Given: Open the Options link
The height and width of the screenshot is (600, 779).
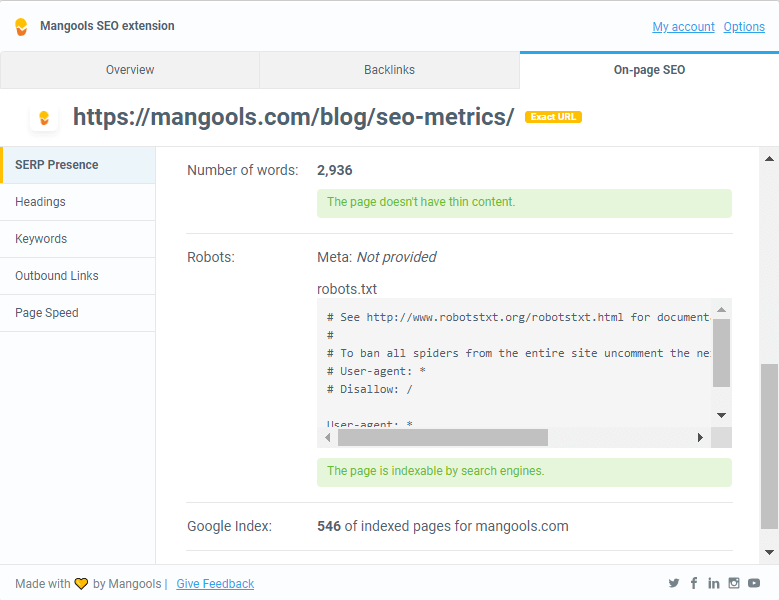Looking at the screenshot, I should point(744,27).
